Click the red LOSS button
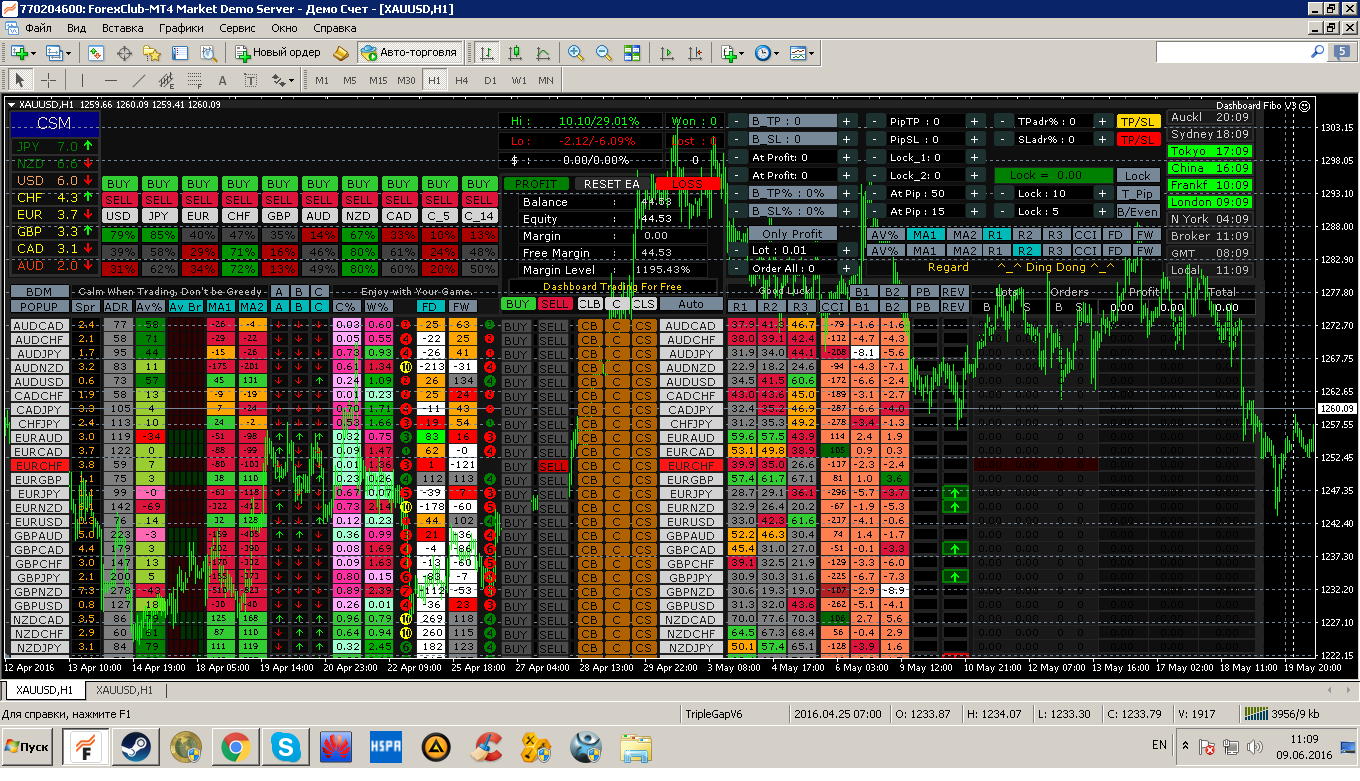 tap(688, 184)
